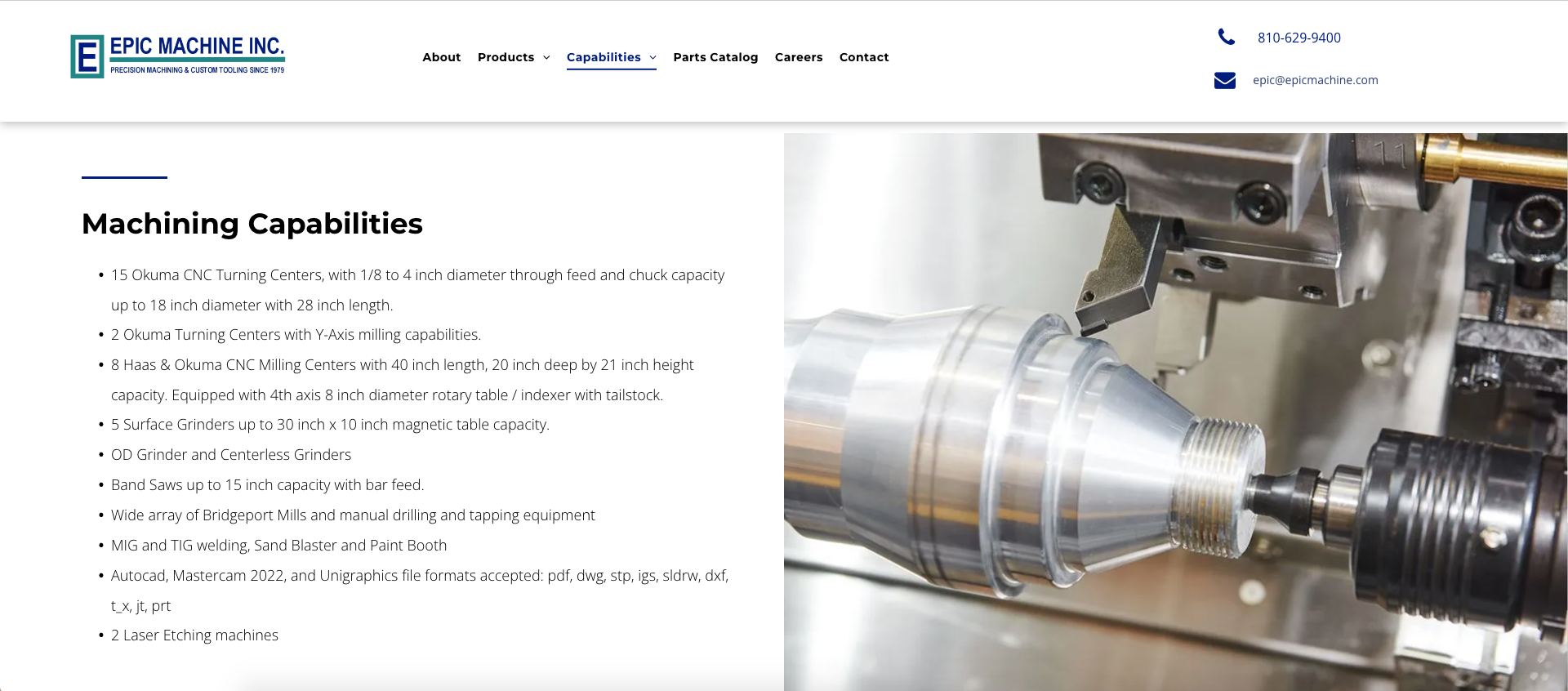This screenshot has height=691, width=1568.
Task: Click the phone handset icon
Action: click(1226, 37)
